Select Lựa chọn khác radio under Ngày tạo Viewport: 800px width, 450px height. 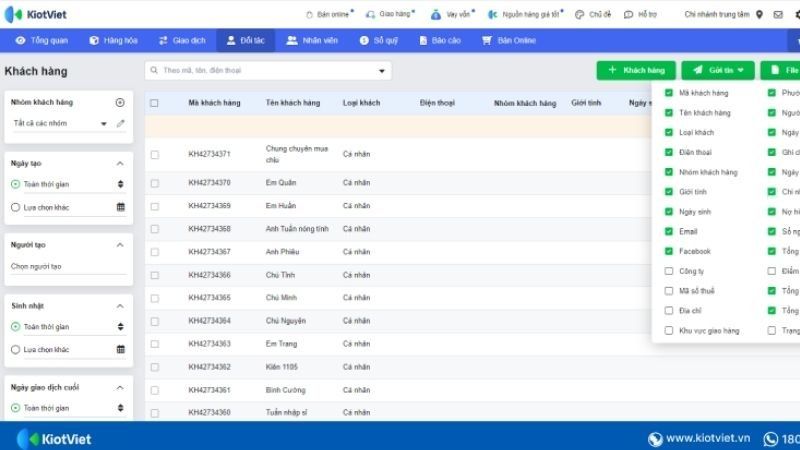(15, 207)
